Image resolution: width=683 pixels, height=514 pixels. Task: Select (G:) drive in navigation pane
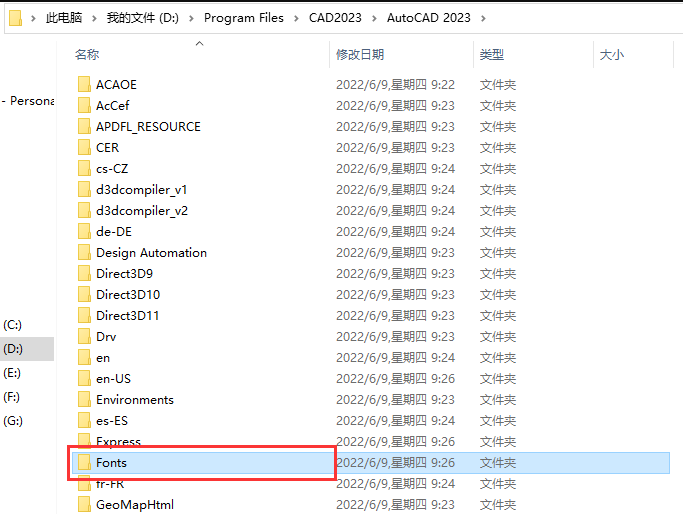click(13, 421)
